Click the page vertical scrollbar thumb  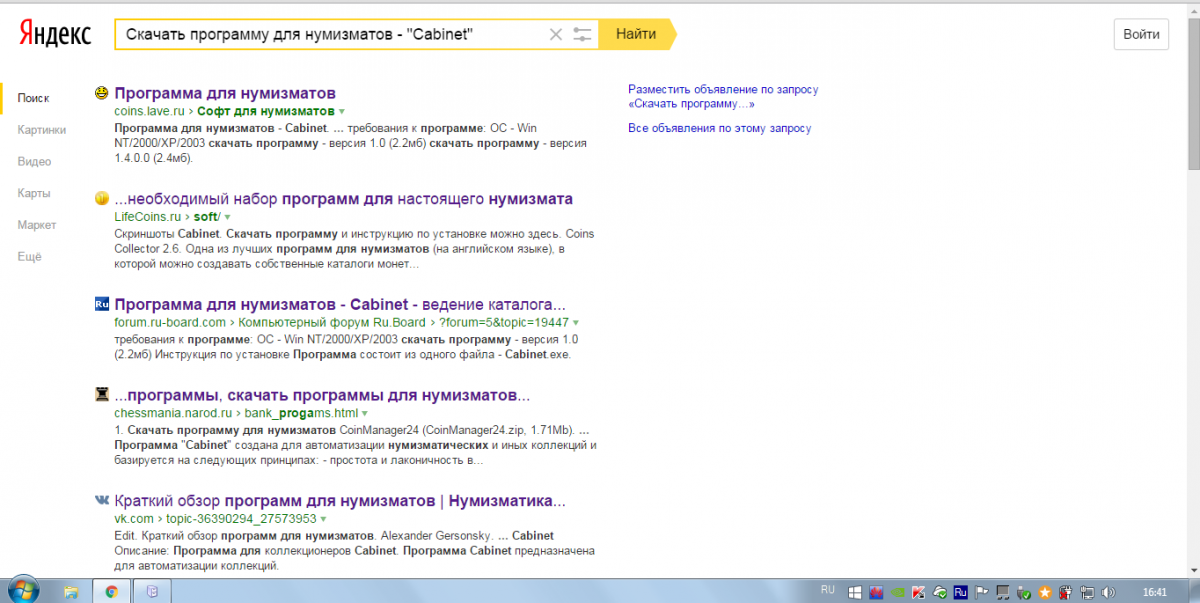1193,92
